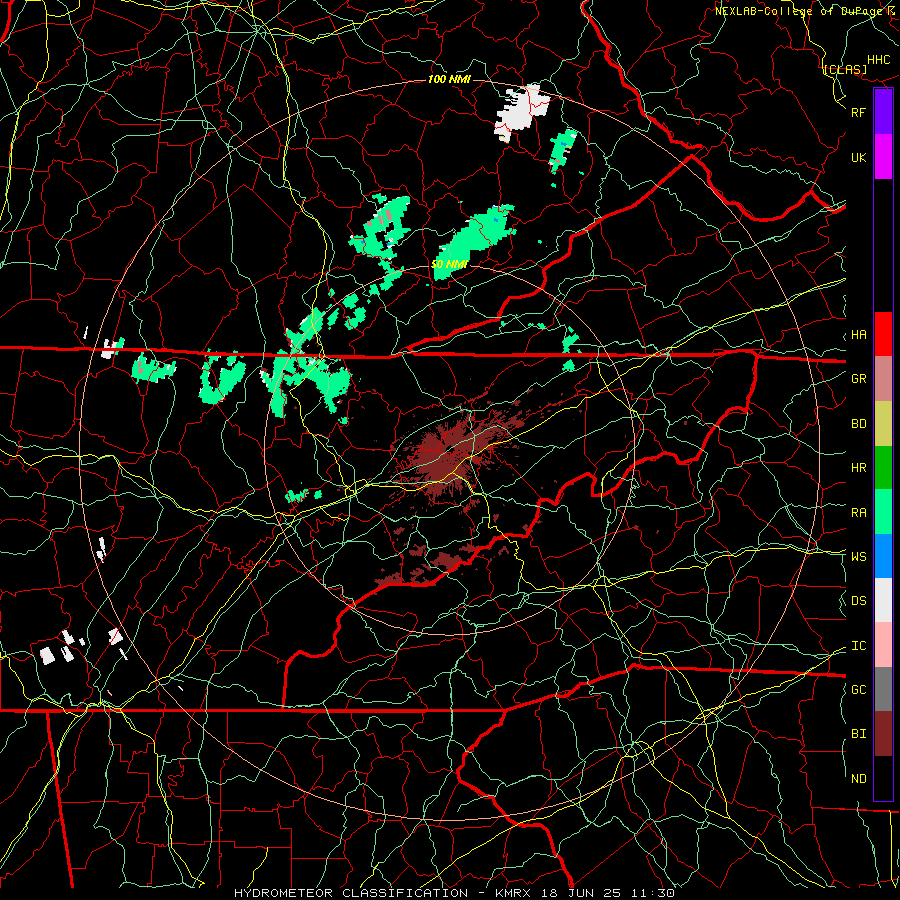Image resolution: width=900 pixels, height=900 pixels.
Task: Select the dusty pink GR legend swatch
Action: (x=883, y=379)
